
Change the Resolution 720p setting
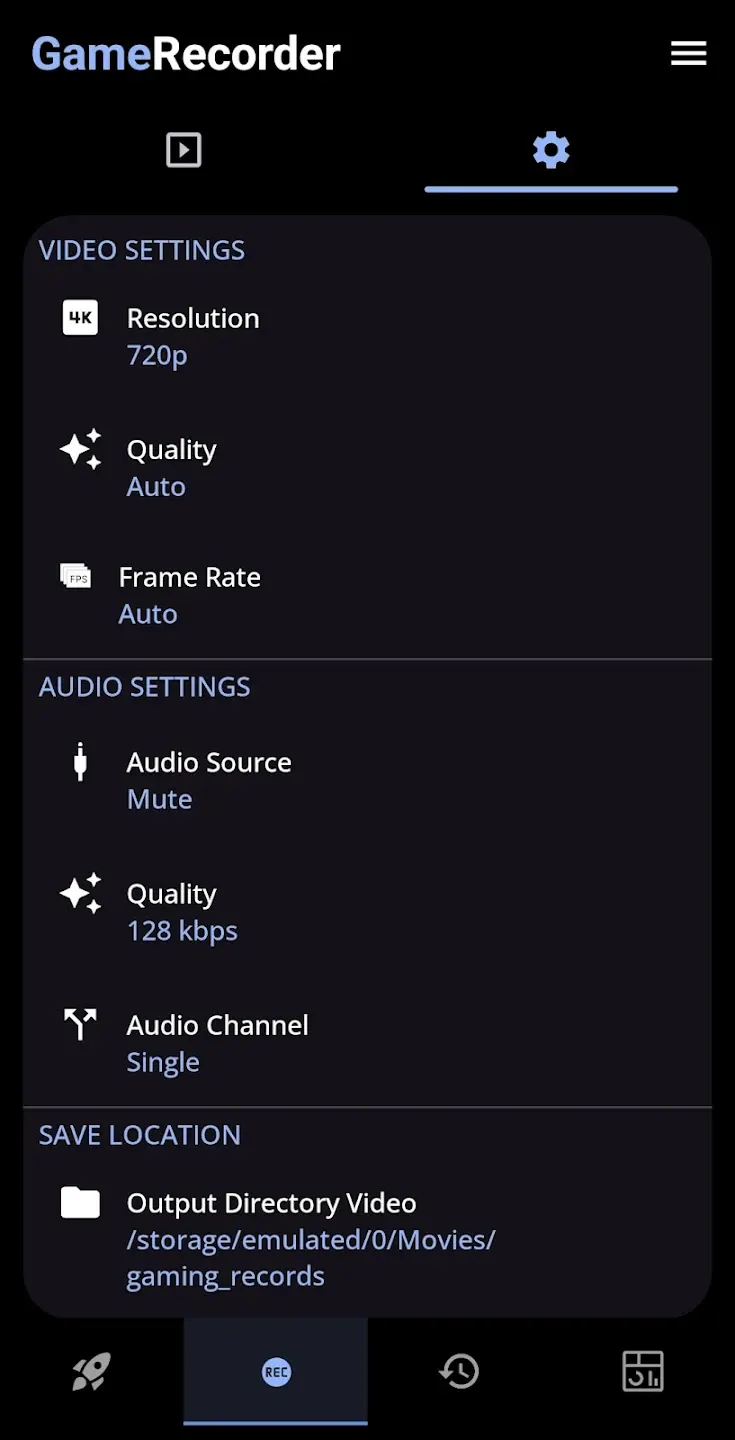coord(193,336)
